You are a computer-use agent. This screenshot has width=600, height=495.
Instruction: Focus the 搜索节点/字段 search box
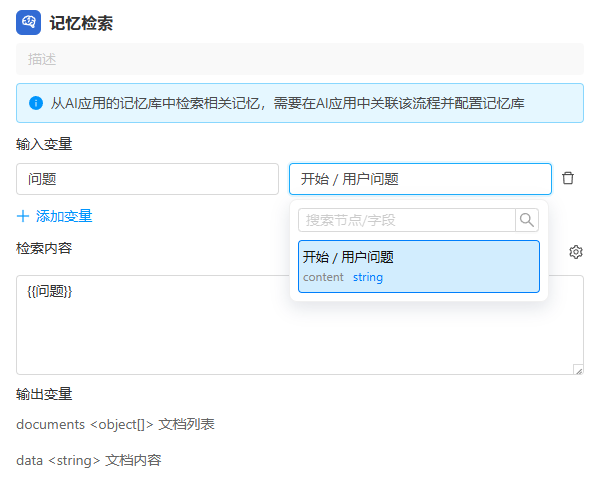pyautogui.click(x=407, y=220)
